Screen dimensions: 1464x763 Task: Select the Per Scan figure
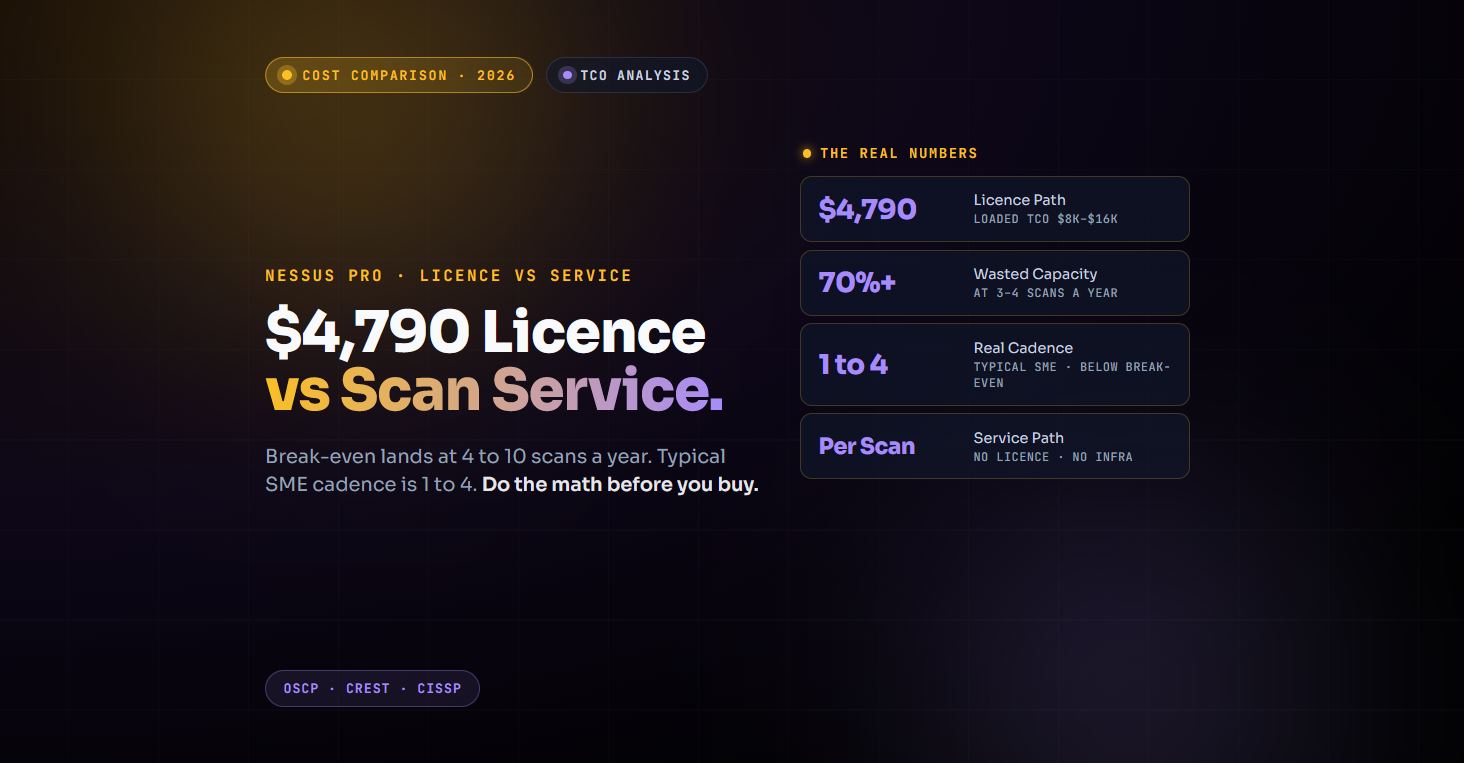[x=867, y=446]
